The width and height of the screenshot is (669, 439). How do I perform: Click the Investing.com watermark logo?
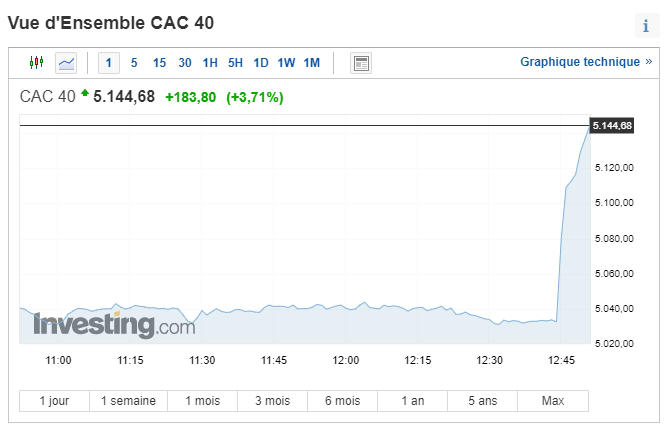(114, 325)
